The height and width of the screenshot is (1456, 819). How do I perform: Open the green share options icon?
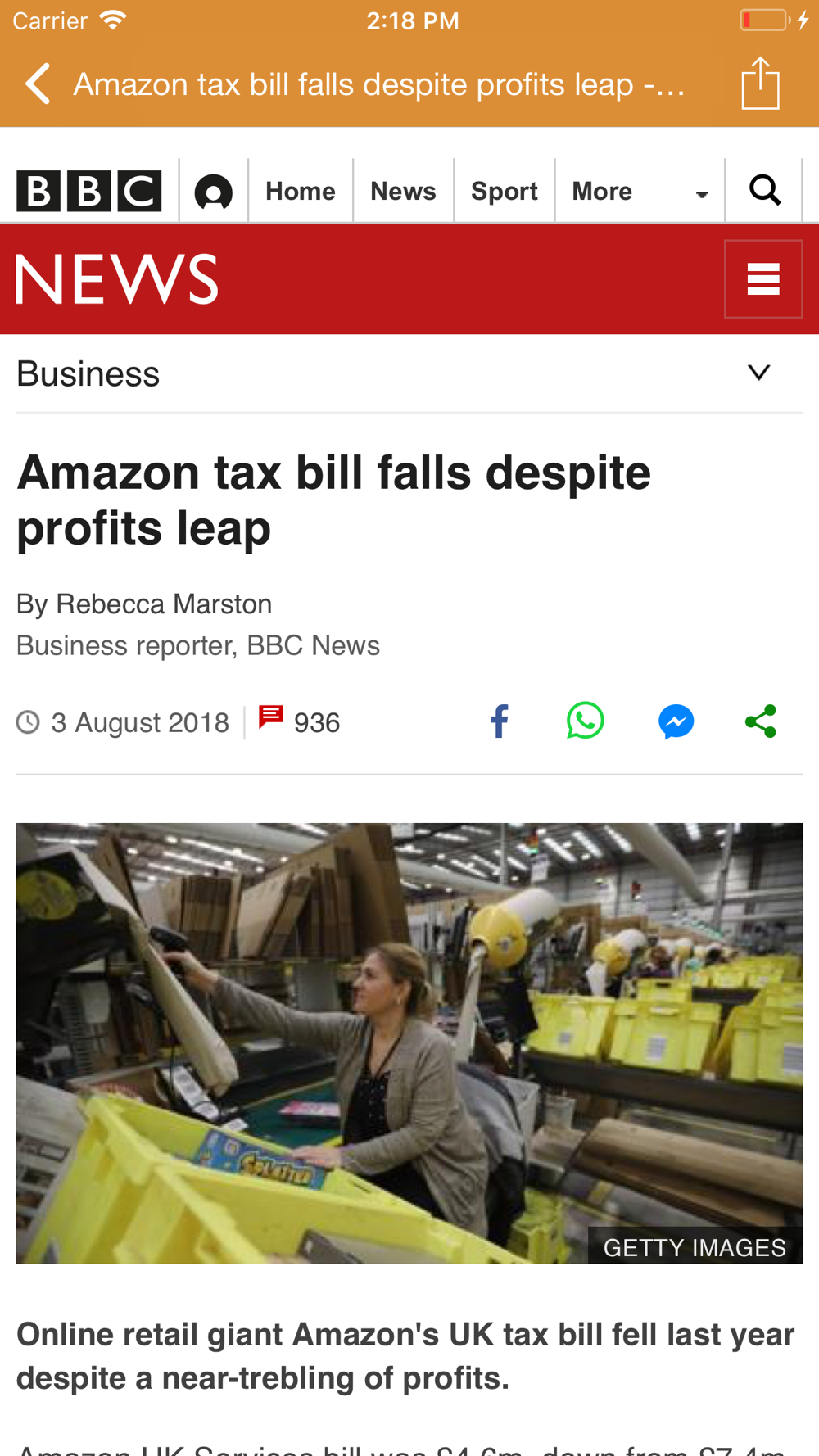pos(761,721)
